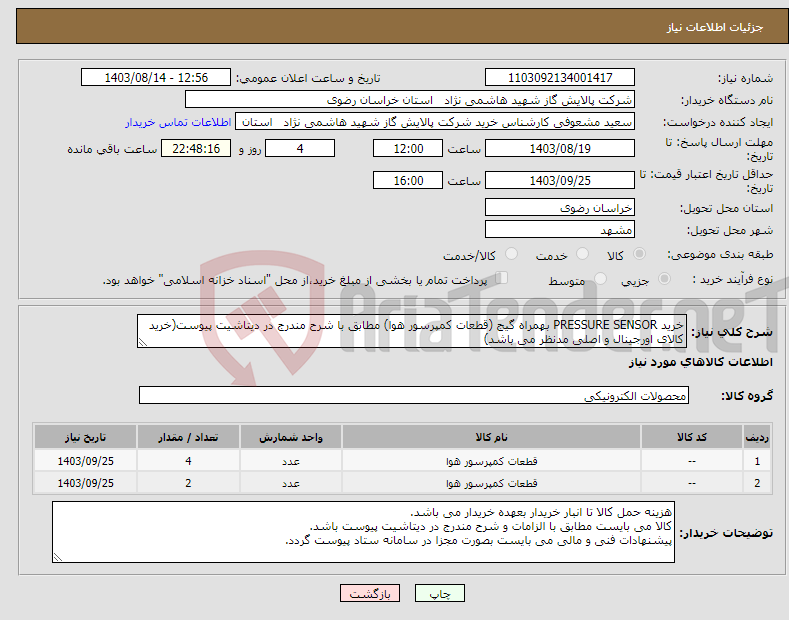This screenshot has height=620, width=789.
Task: Click the validity time field 16:00
Action: point(408,180)
